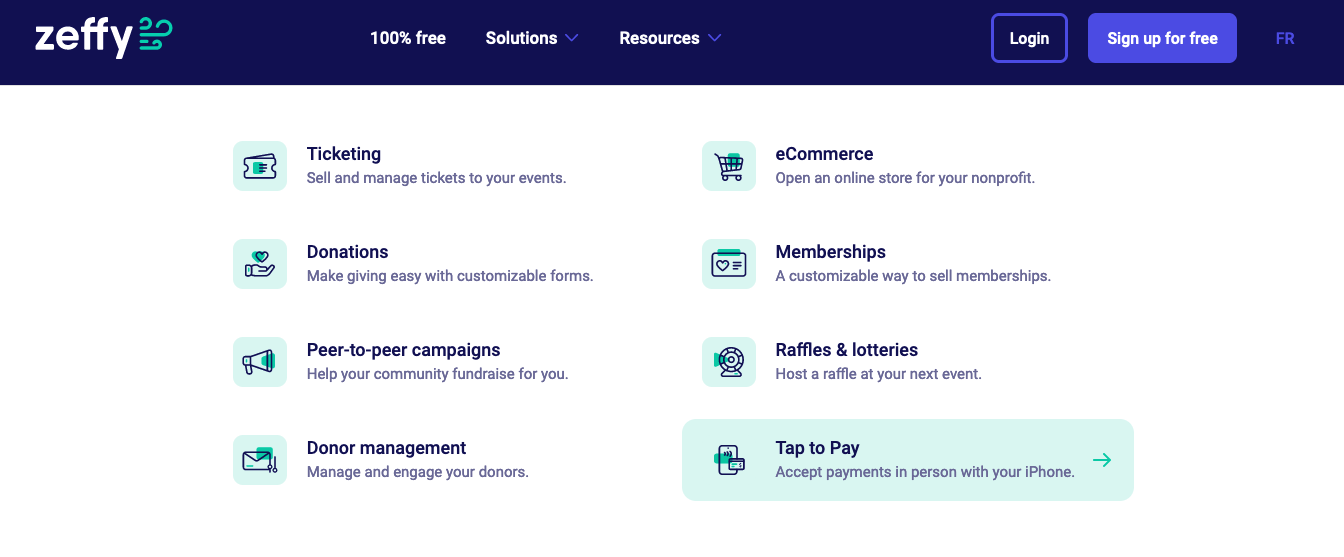Expand the Solutions dropdown menu
The image size is (1344, 557).
click(x=532, y=38)
